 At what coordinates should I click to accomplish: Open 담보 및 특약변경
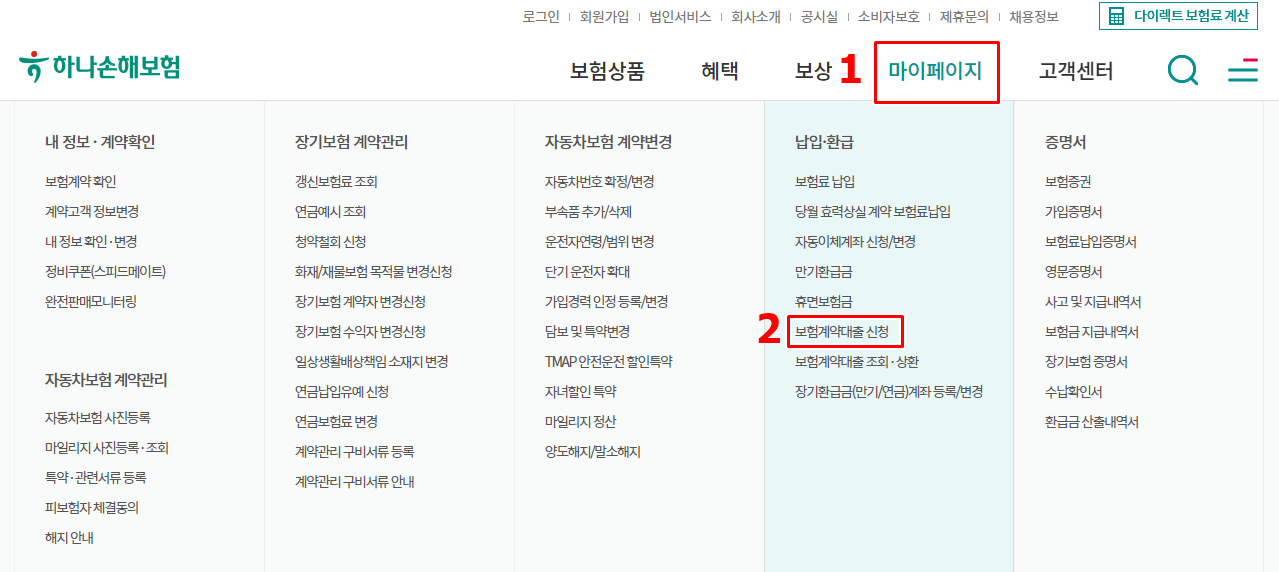[x=588, y=332]
